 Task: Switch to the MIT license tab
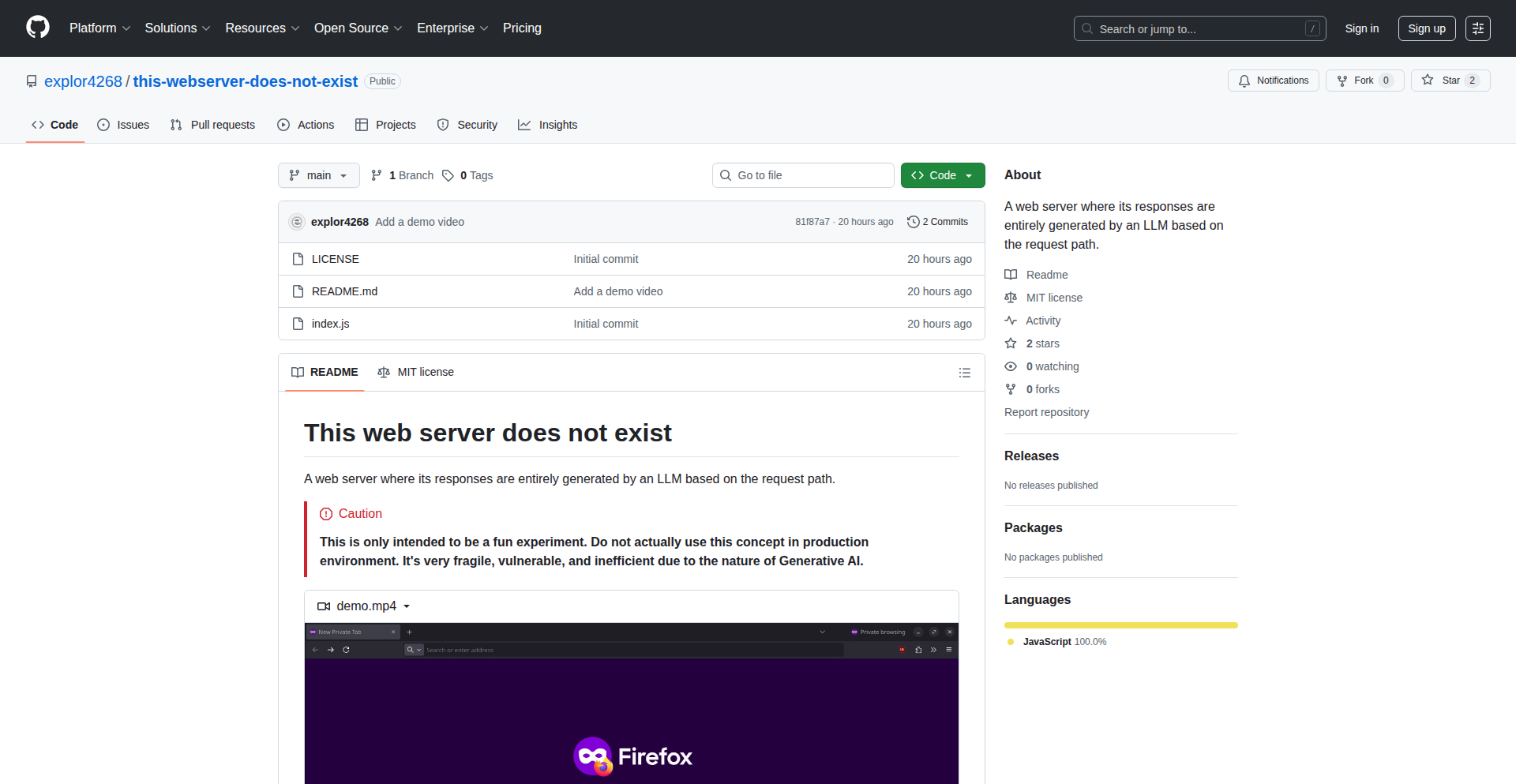click(415, 372)
